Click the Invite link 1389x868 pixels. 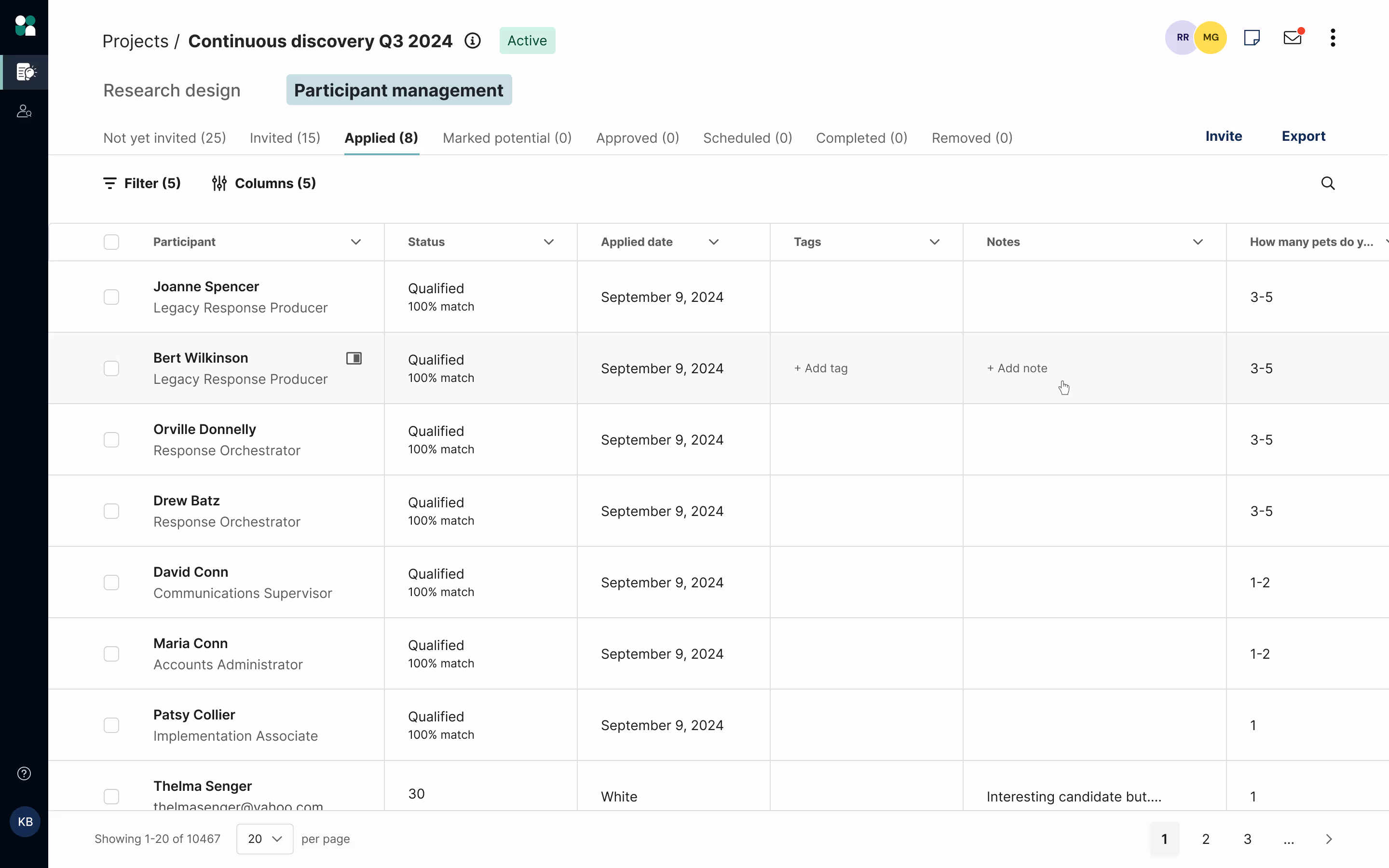(x=1223, y=136)
